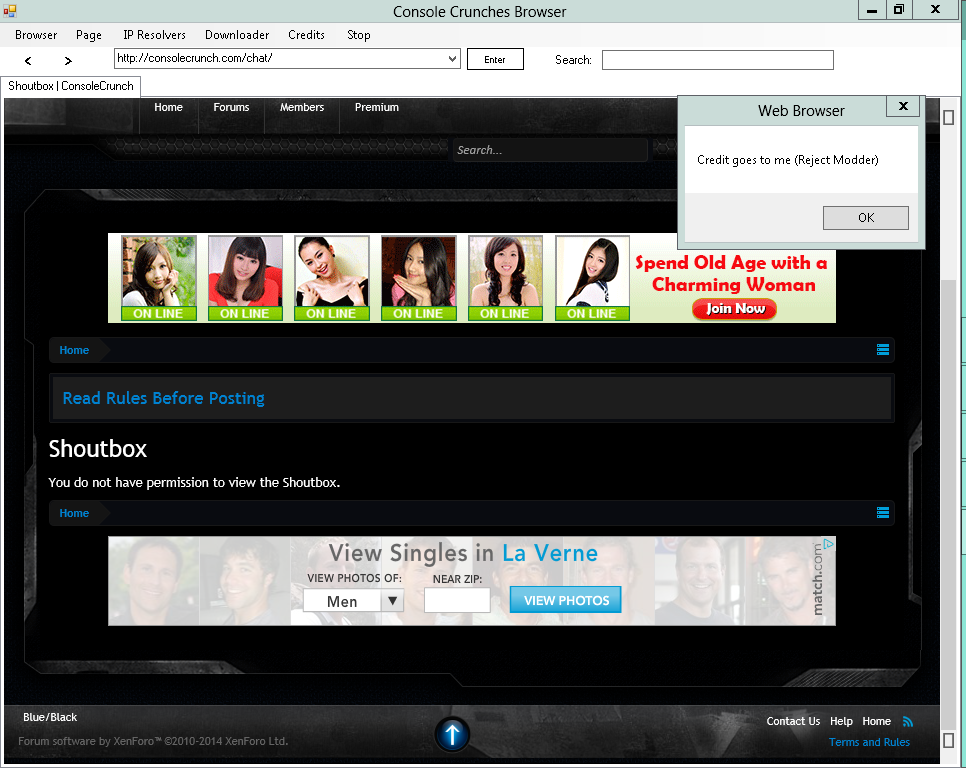Viewport: 966px width, 768px height.
Task: Click the Stop menu item
Action: coord(359,35)
